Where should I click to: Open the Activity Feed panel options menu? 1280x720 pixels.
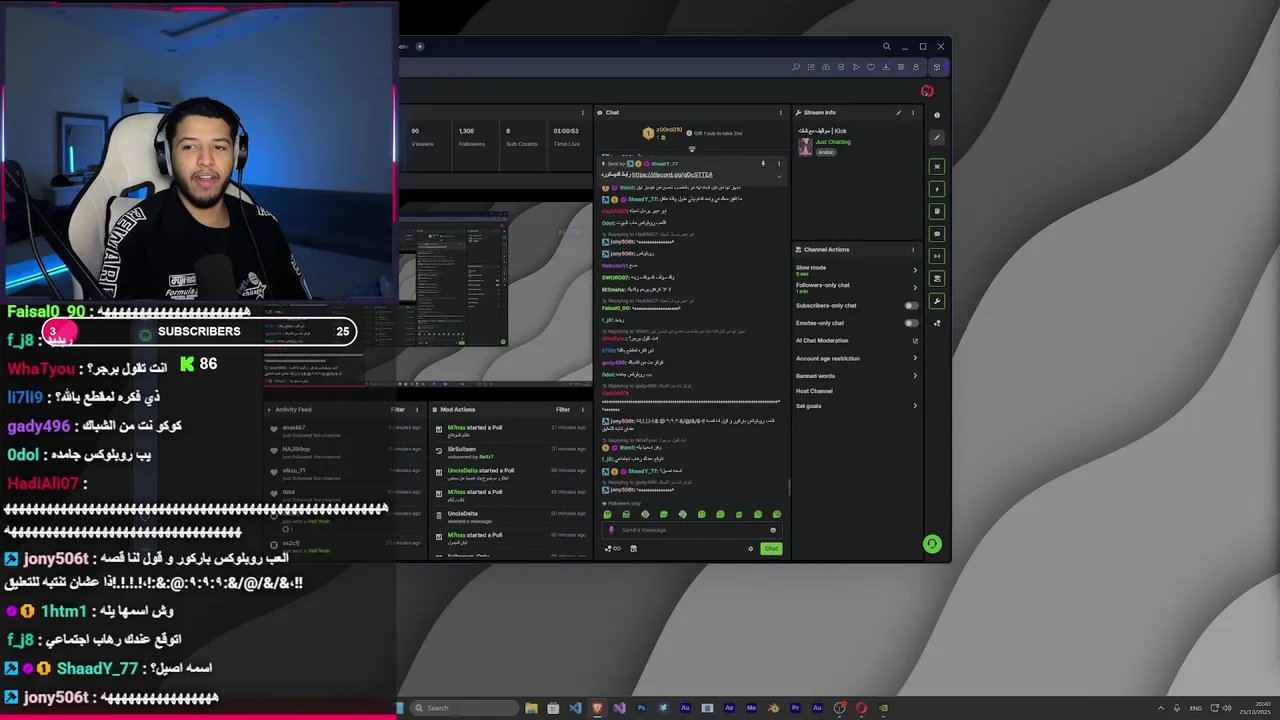417,409
